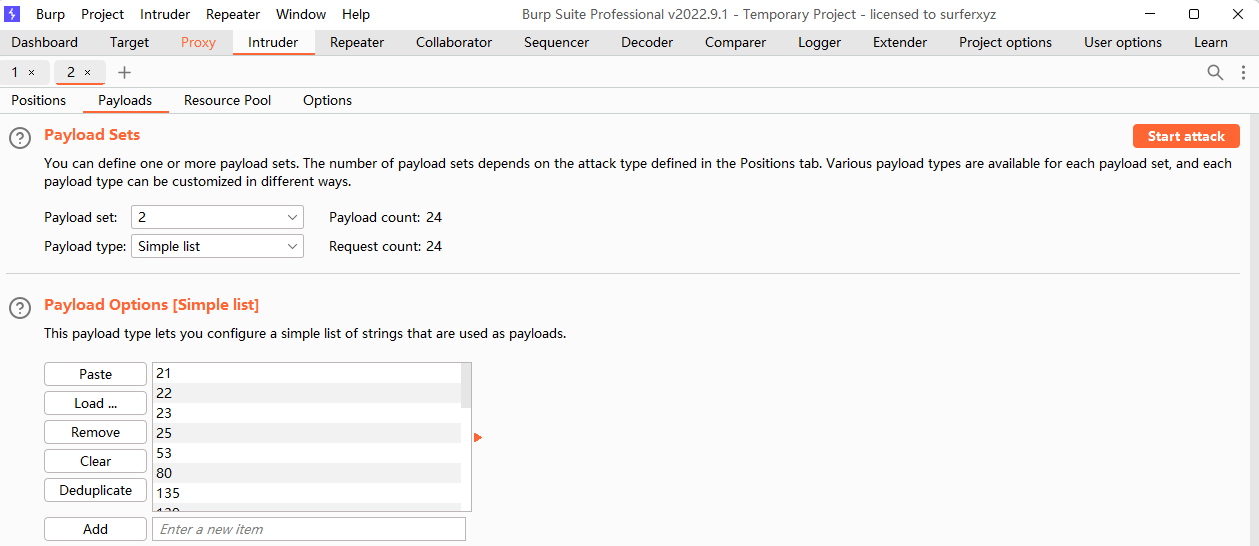This screenshot has width=1259, height=546.
Task: Open the Repeater menu
Action: tap(233, 14)
